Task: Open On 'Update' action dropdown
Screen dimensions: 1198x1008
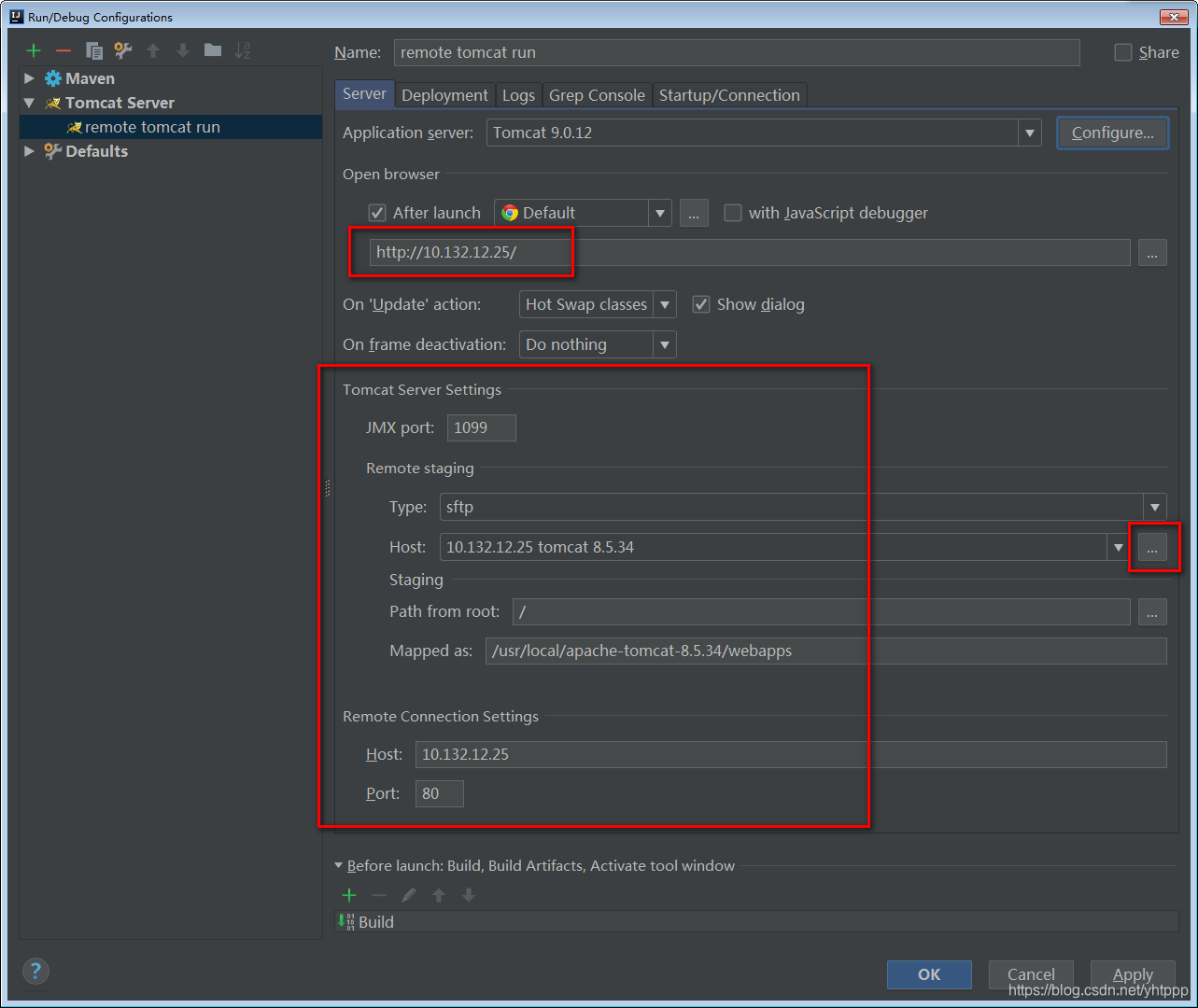Action: (x=665, y=304)
